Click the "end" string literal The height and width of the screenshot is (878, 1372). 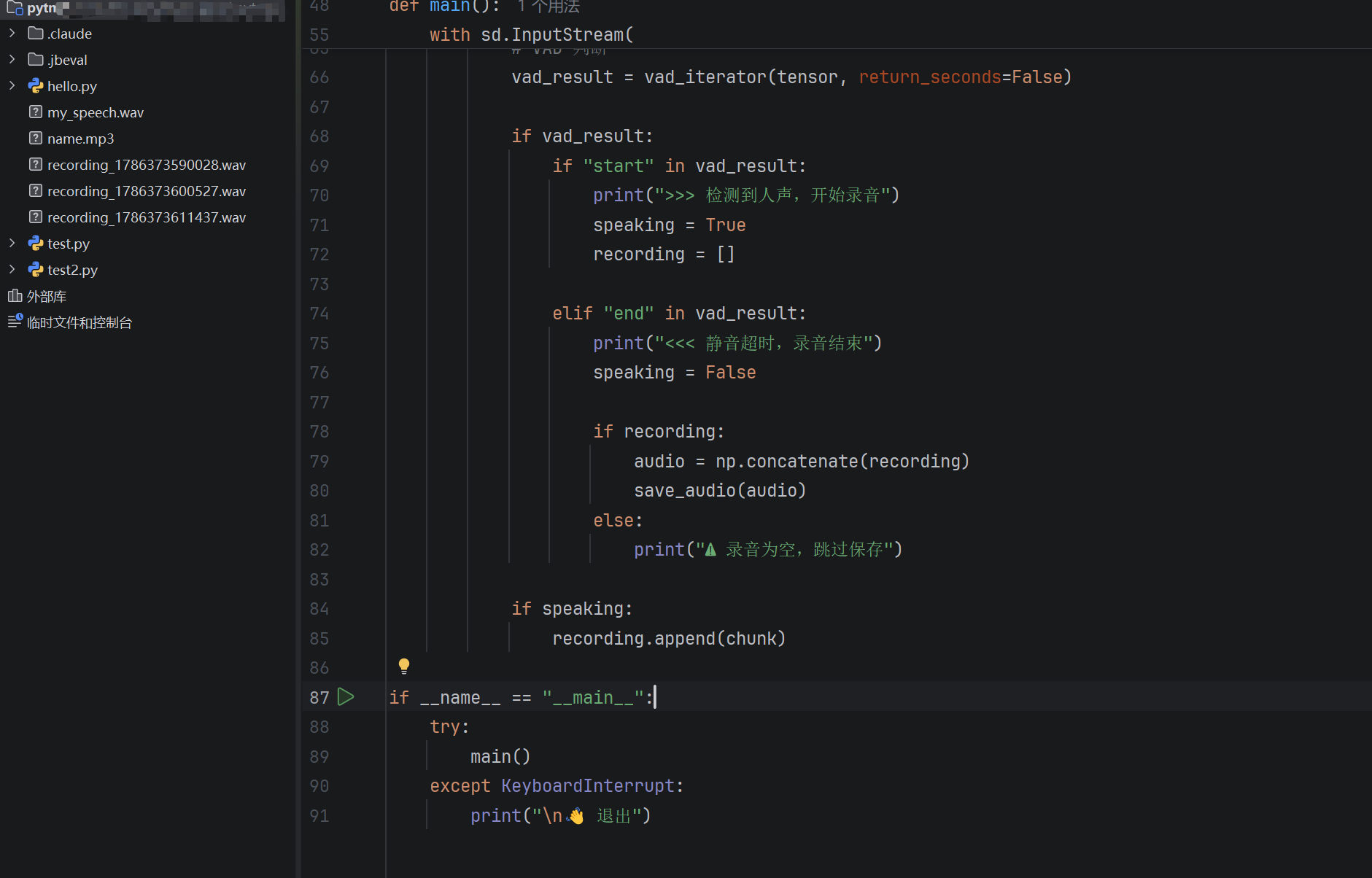pos(629,314)
